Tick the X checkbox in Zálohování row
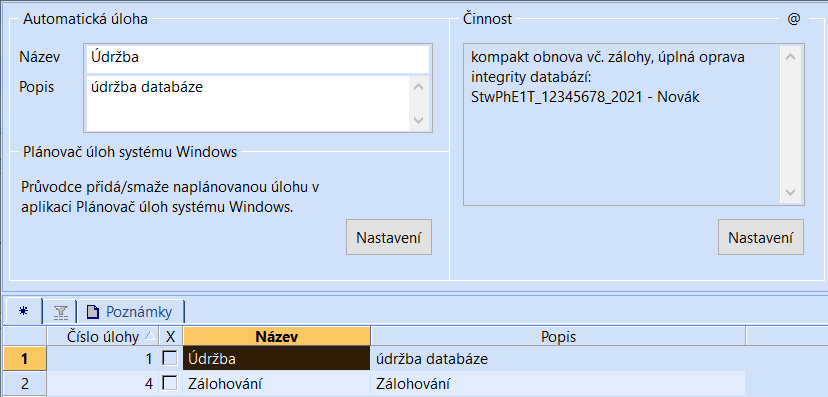Image resolution: width=828 pixels, height=397 pixels. click(170, 383)
